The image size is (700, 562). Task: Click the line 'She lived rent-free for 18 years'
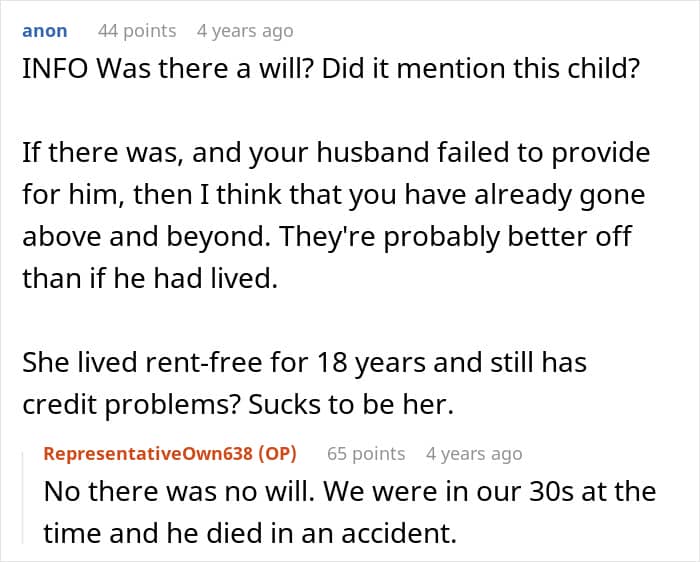[x=304, y=362]
